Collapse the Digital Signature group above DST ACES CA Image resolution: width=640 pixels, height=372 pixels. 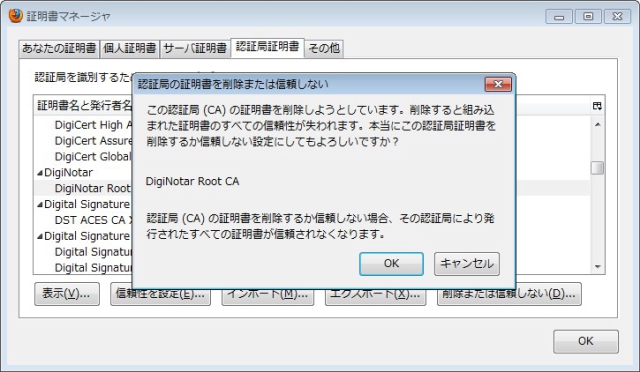click(x=40, y=205)
